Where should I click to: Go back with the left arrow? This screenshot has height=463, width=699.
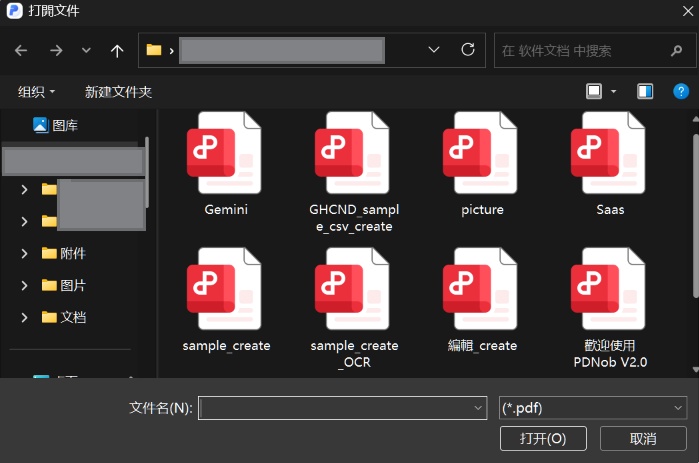pos(21,50)
